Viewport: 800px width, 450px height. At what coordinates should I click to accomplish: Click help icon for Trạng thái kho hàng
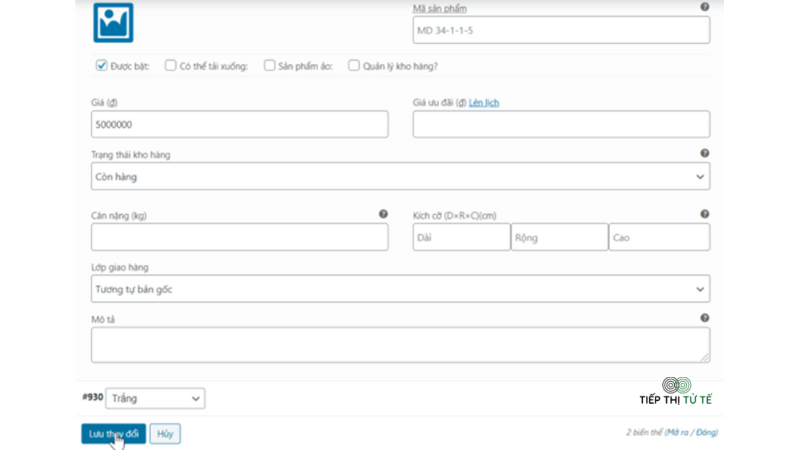705,153
